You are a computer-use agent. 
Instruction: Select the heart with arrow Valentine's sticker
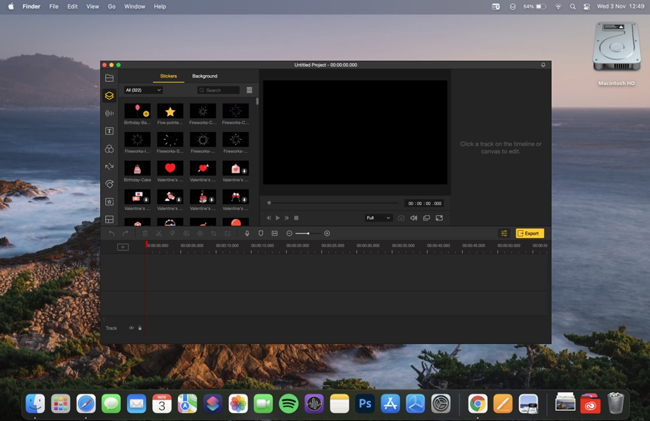(x=203, y=168)
